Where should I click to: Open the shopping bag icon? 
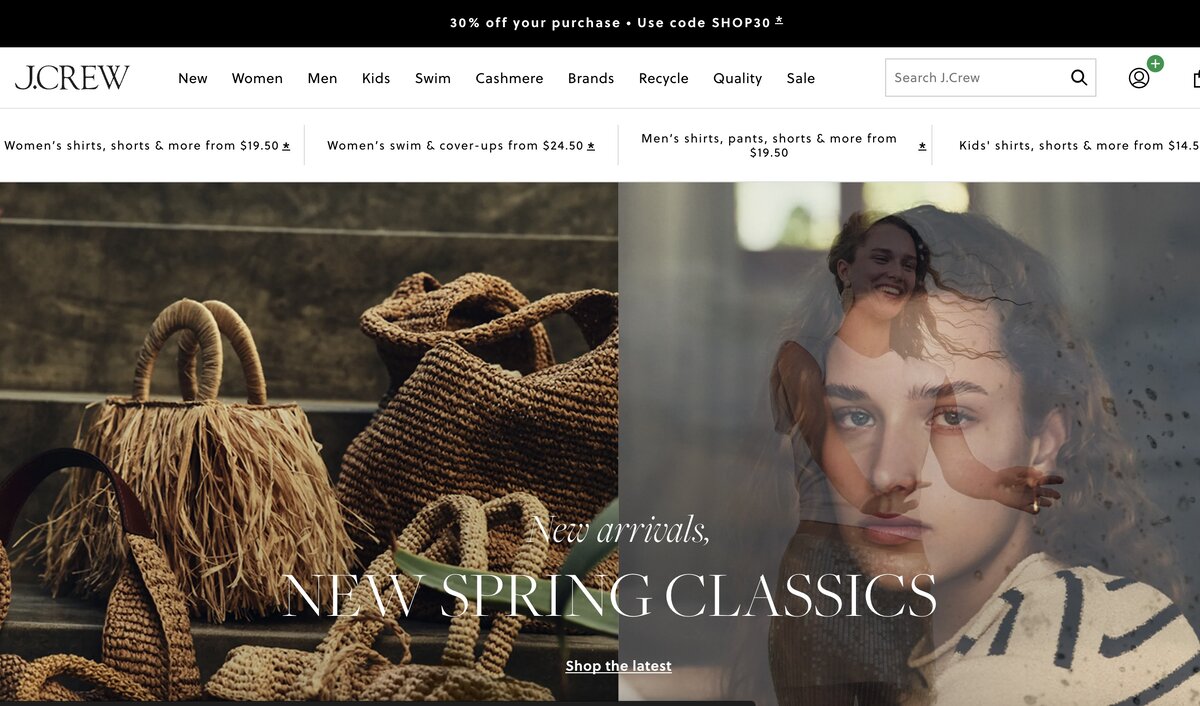pyautogui.click(x=1196, y=78)
